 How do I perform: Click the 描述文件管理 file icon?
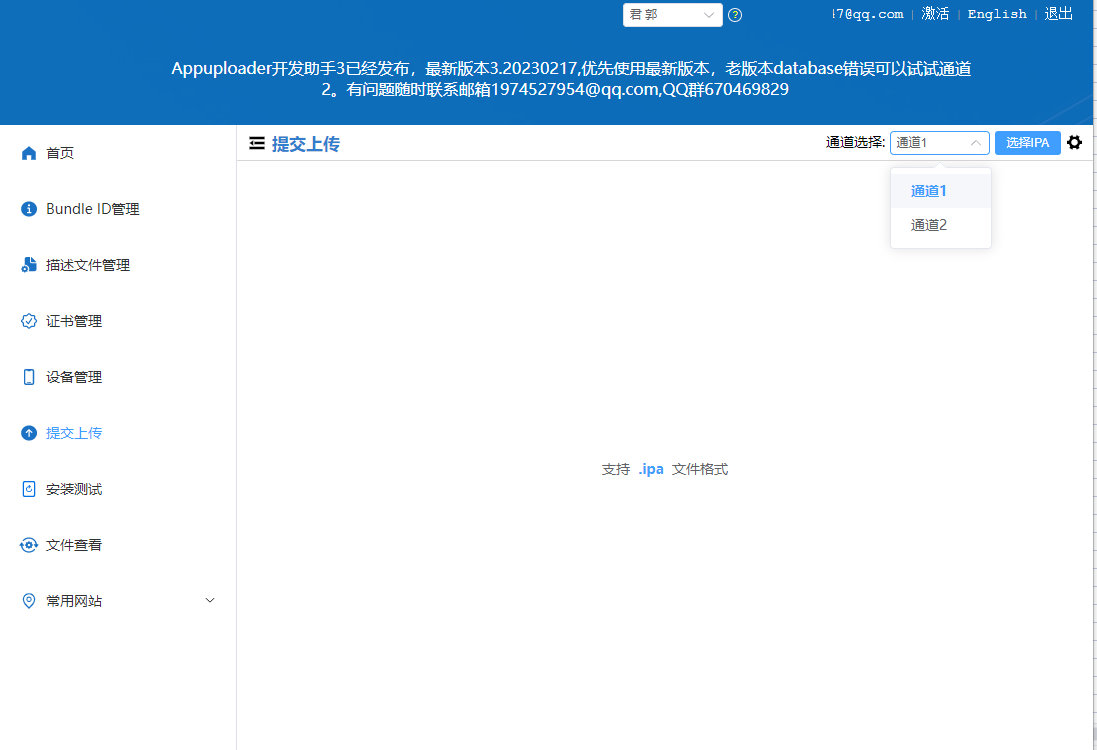[29, 265]
